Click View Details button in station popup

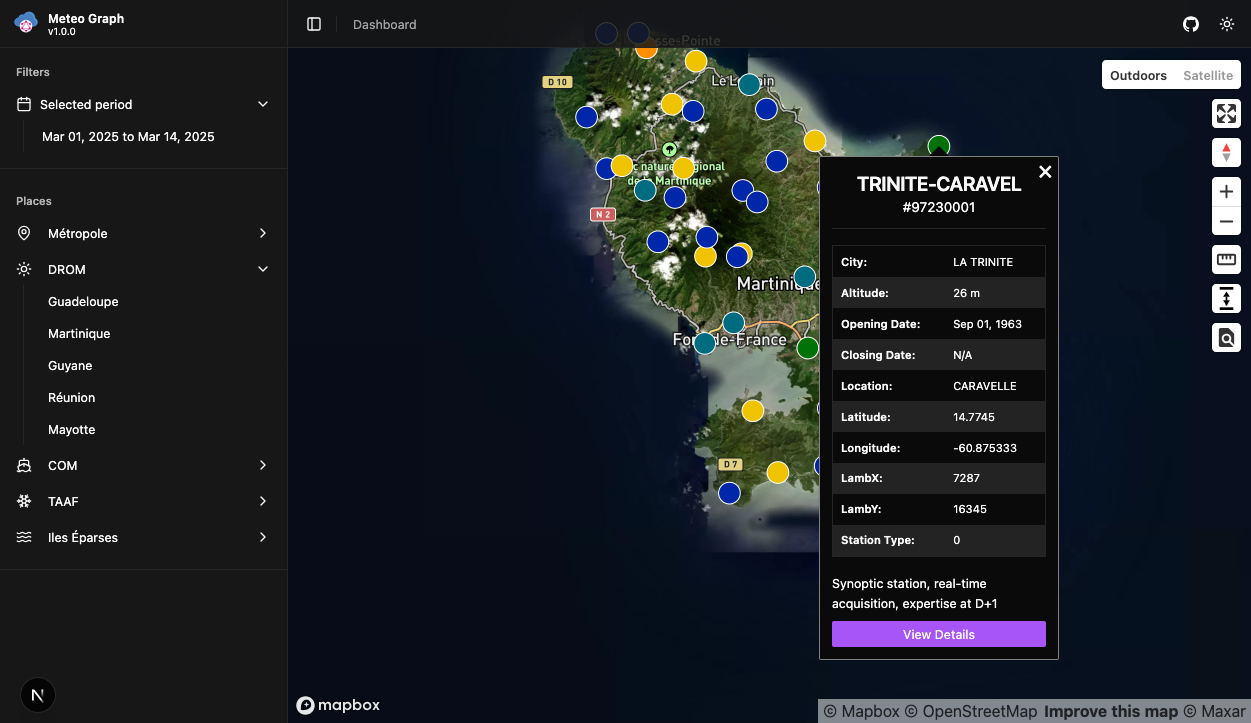939,634
